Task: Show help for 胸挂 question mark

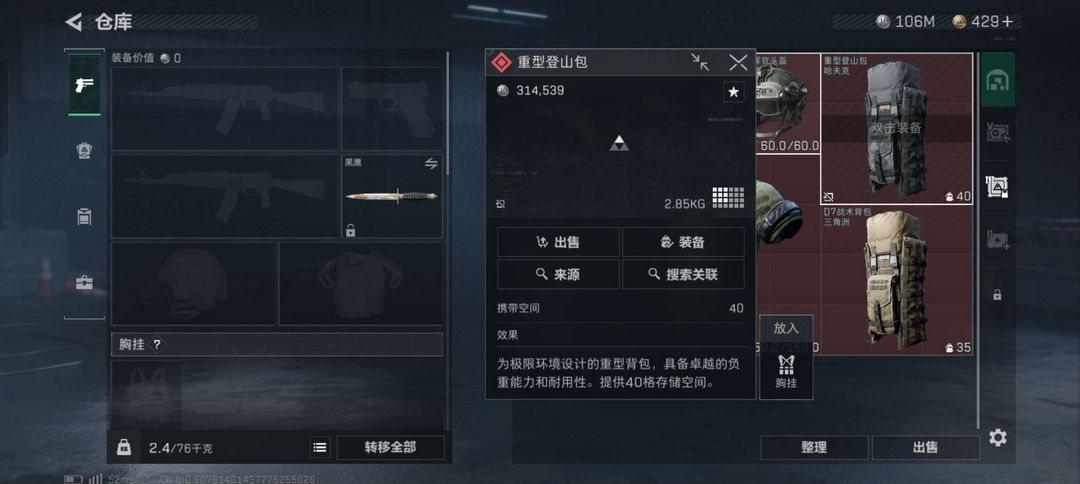Action: pos(157,344)
